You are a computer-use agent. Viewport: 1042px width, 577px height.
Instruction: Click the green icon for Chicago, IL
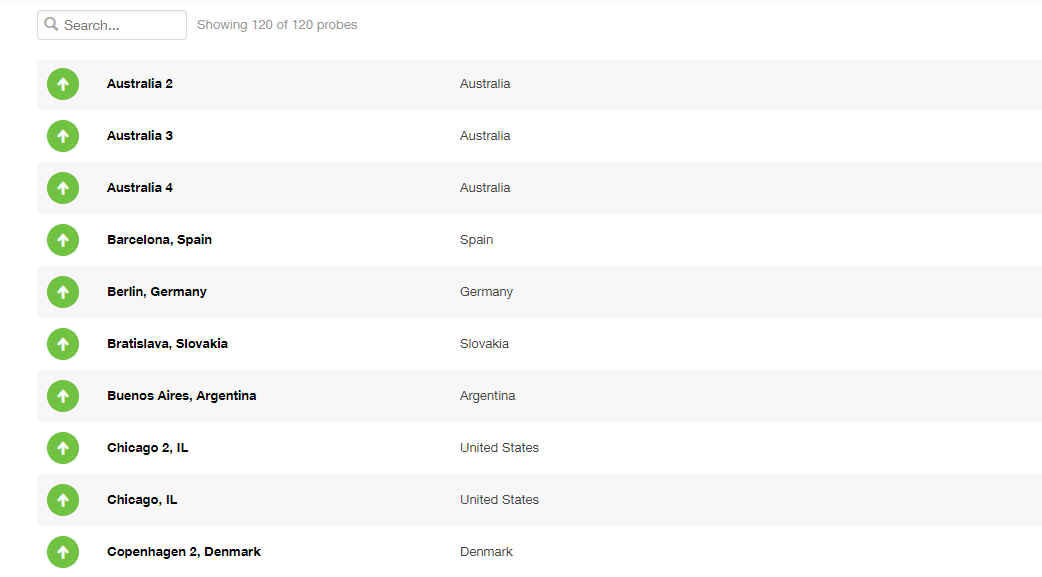(x=63, y=500)
